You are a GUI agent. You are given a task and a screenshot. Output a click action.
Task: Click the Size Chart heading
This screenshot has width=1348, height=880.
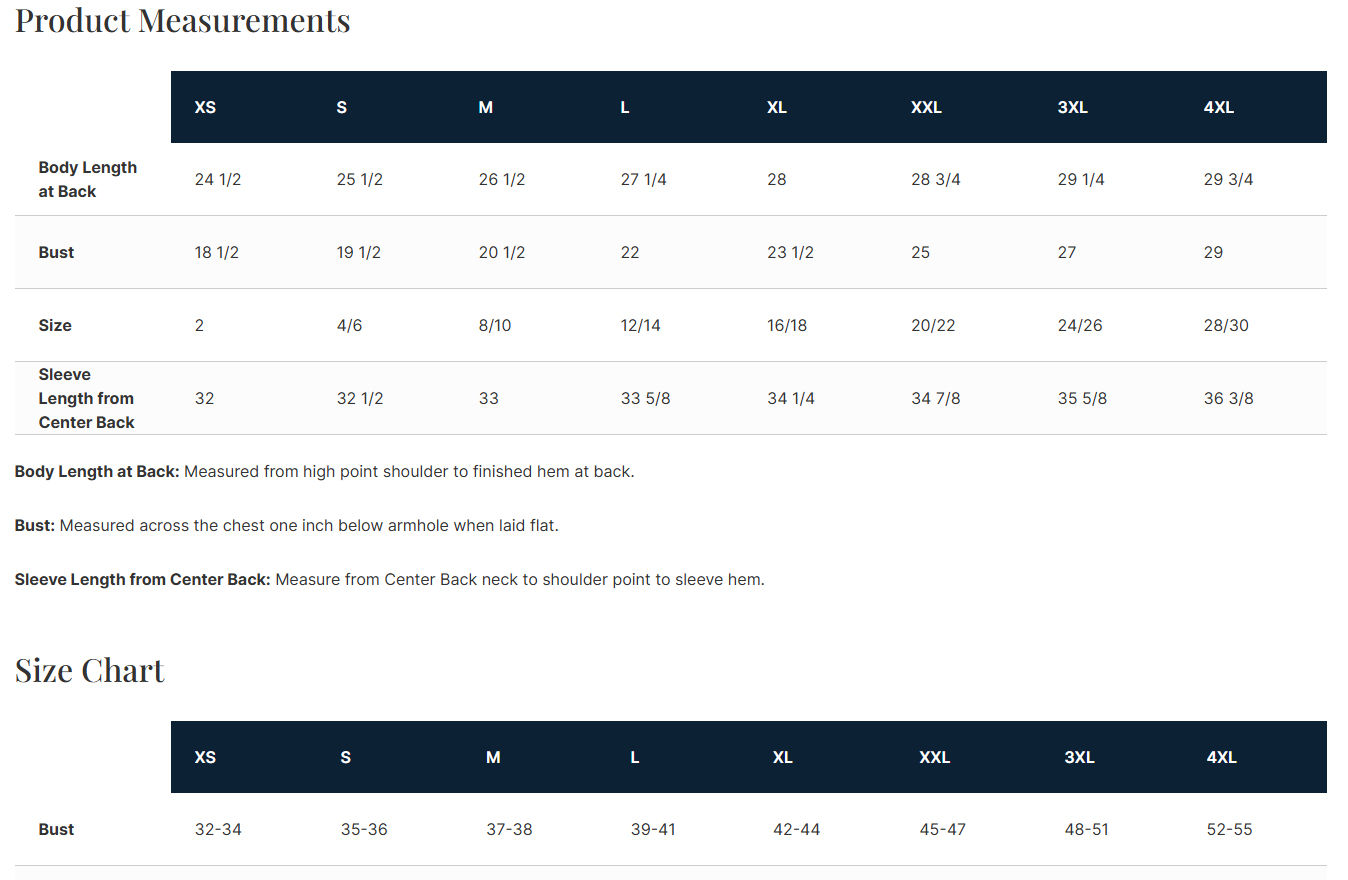pos(90,670)
